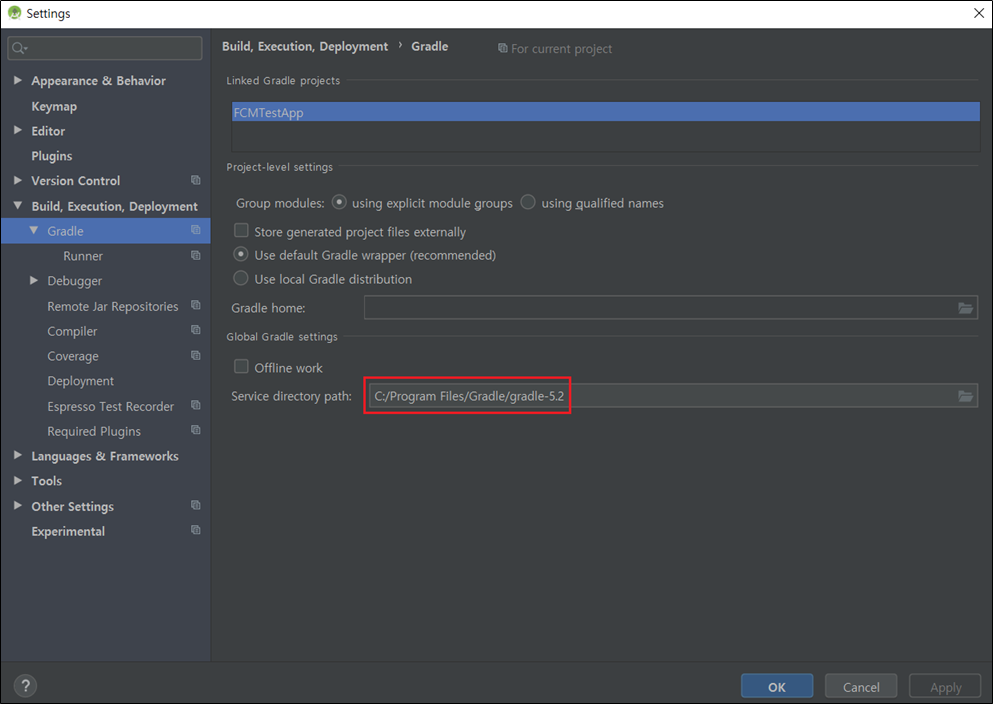The height and width of the screenshot is (704, 993).
Task: Click the For current project icon in header
Action: pyautogui.click(x=502, y=48)
